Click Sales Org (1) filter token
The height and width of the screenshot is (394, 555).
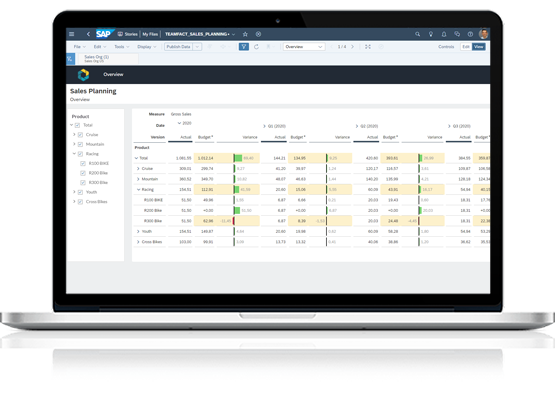tap(107, 59)
